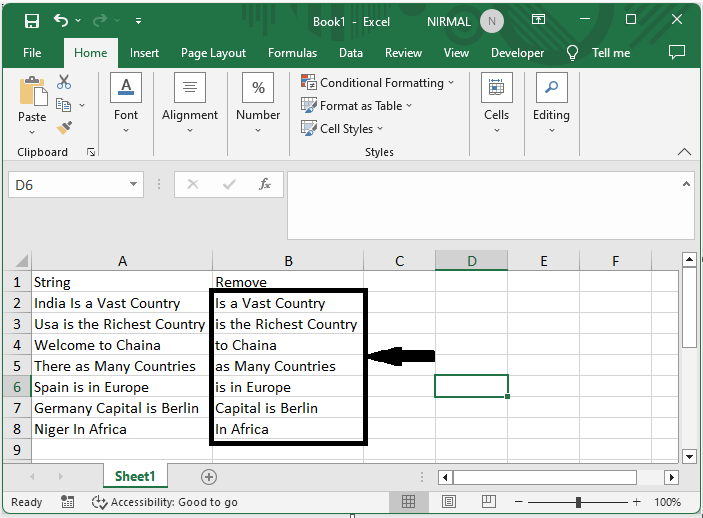Cut selection with the scissors icon
Screen dimensions: 703x518
click(x=64, y=82)
